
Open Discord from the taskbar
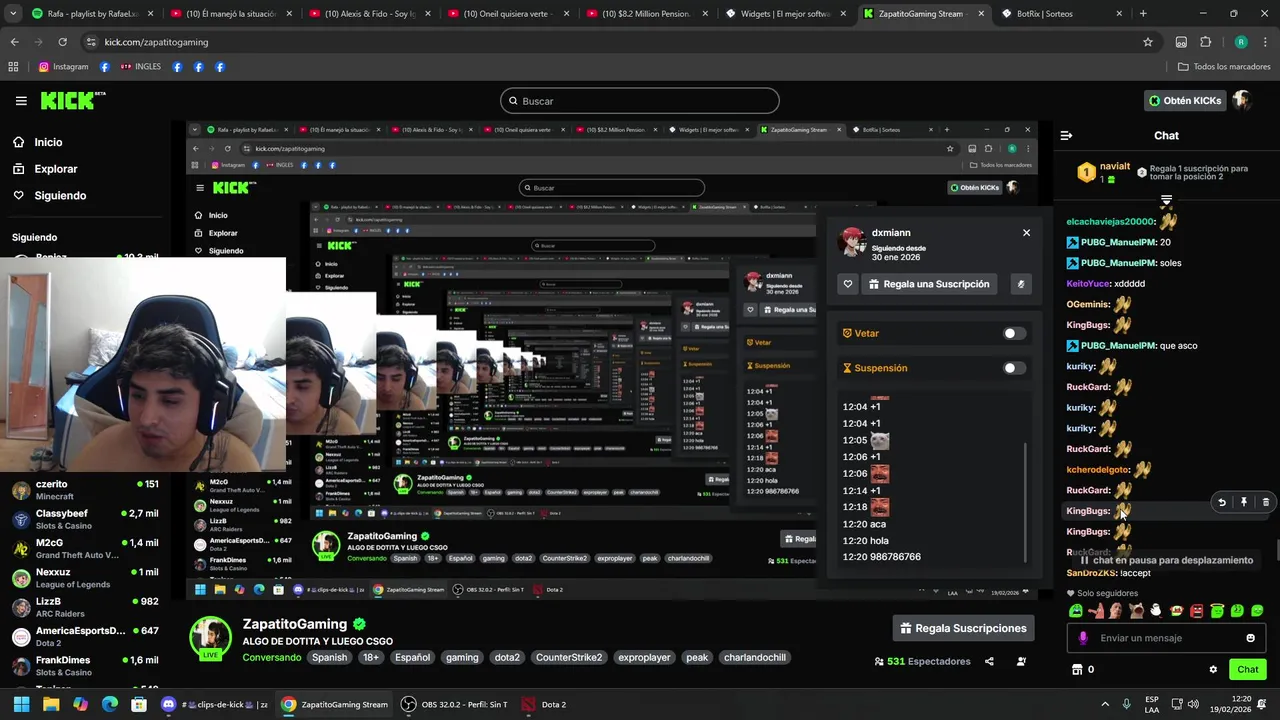168,704
